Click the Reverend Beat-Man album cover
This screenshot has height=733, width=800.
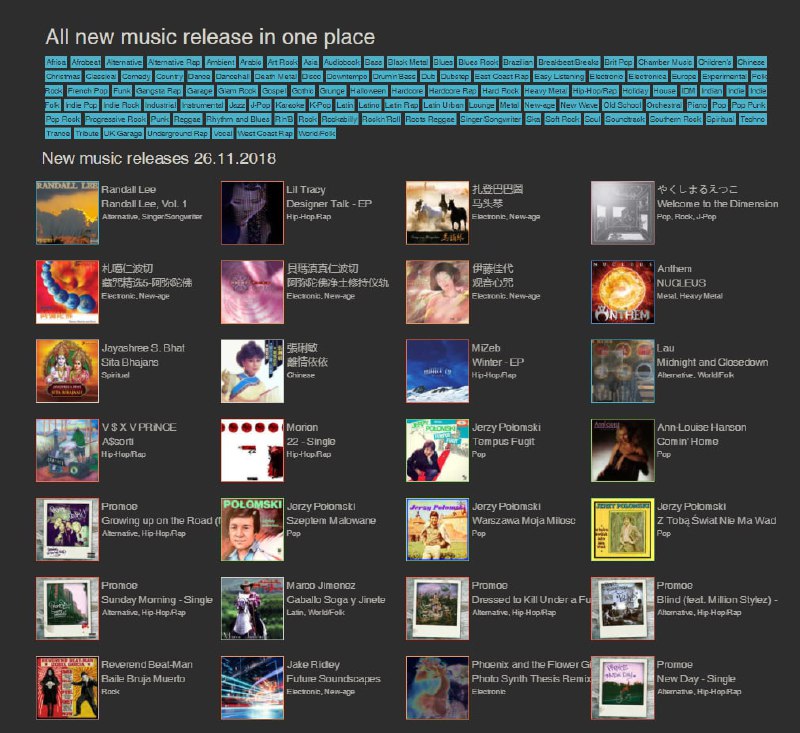coord(67,688)
